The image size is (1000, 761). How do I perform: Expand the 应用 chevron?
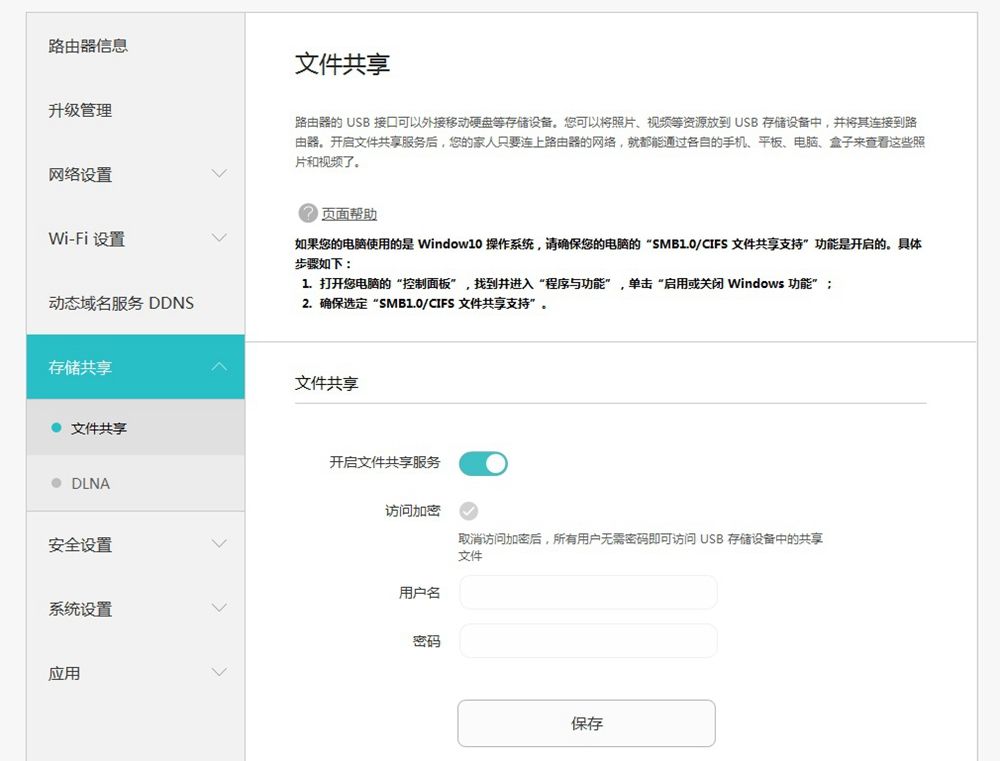point(219,672)
